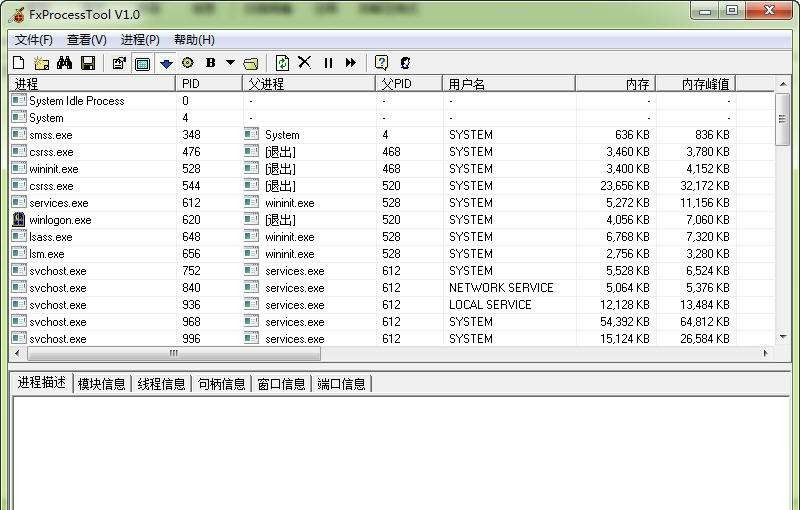Sort by the 父进程 column header

(x=309, y=84)
